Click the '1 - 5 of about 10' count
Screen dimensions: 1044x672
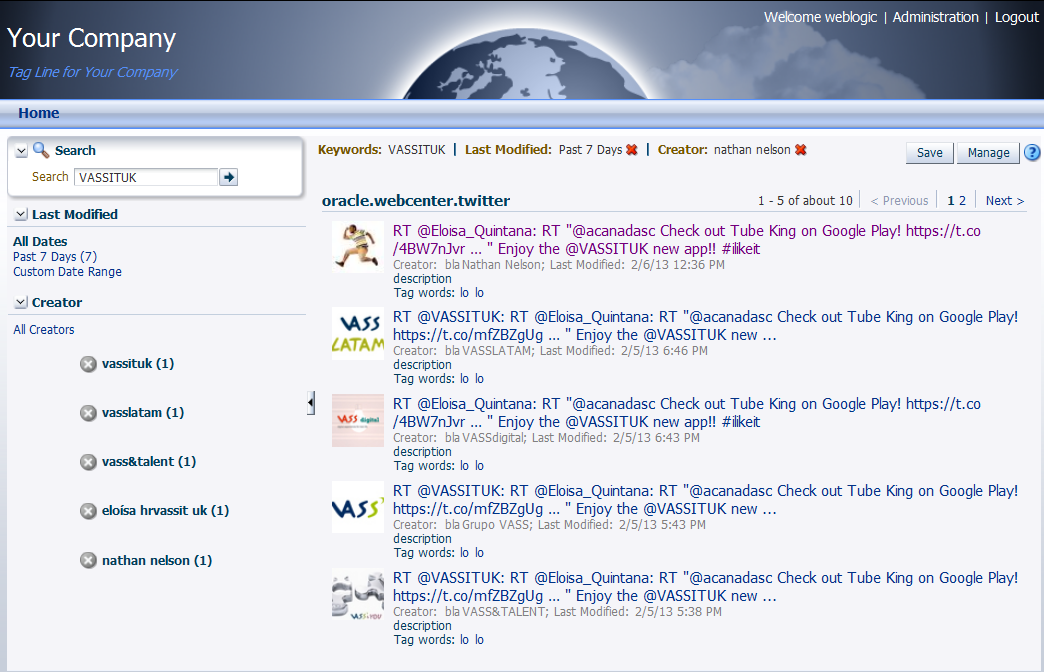click(805, 200)
